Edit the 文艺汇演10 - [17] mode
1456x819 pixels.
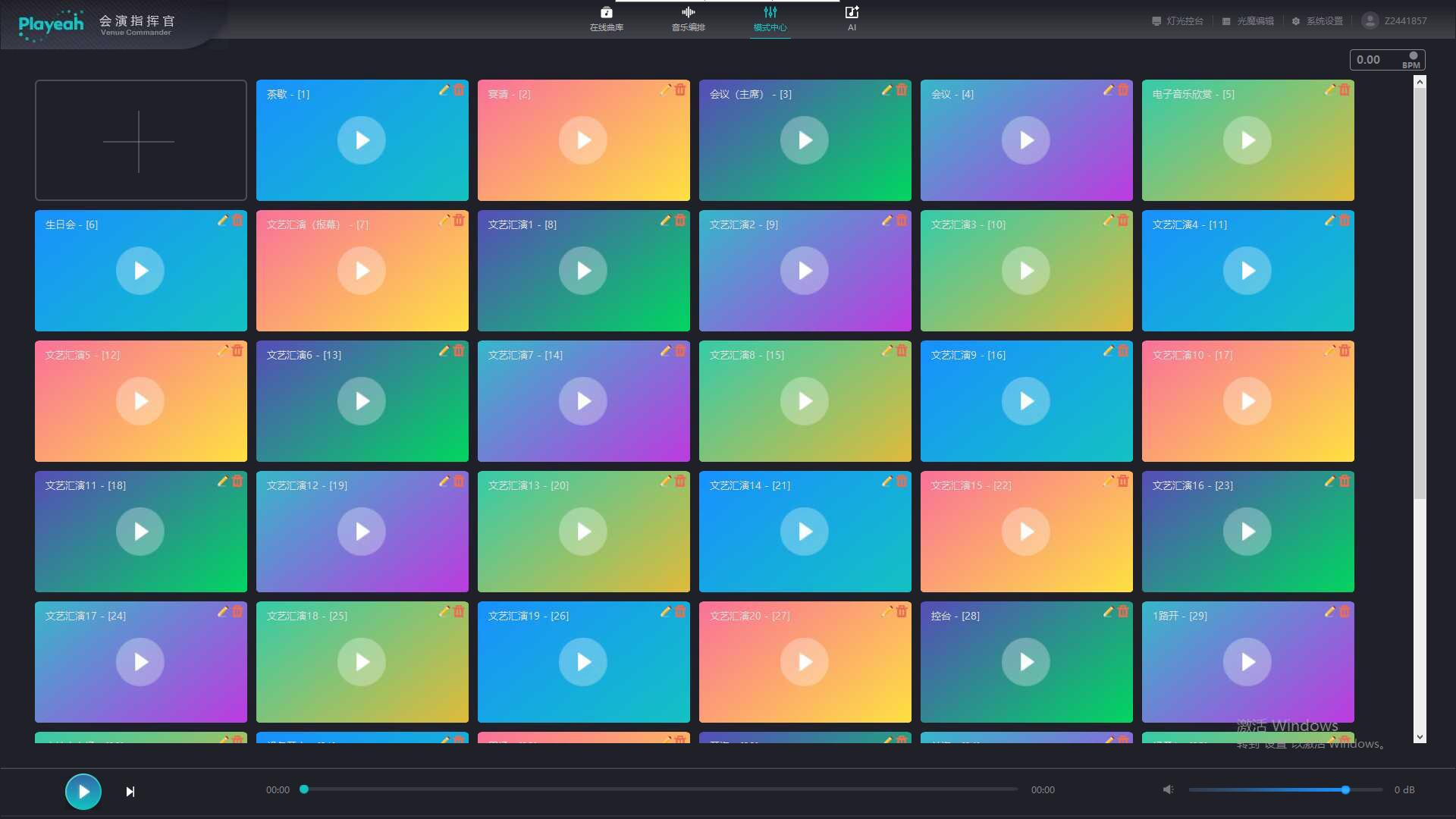(1330, 351)
